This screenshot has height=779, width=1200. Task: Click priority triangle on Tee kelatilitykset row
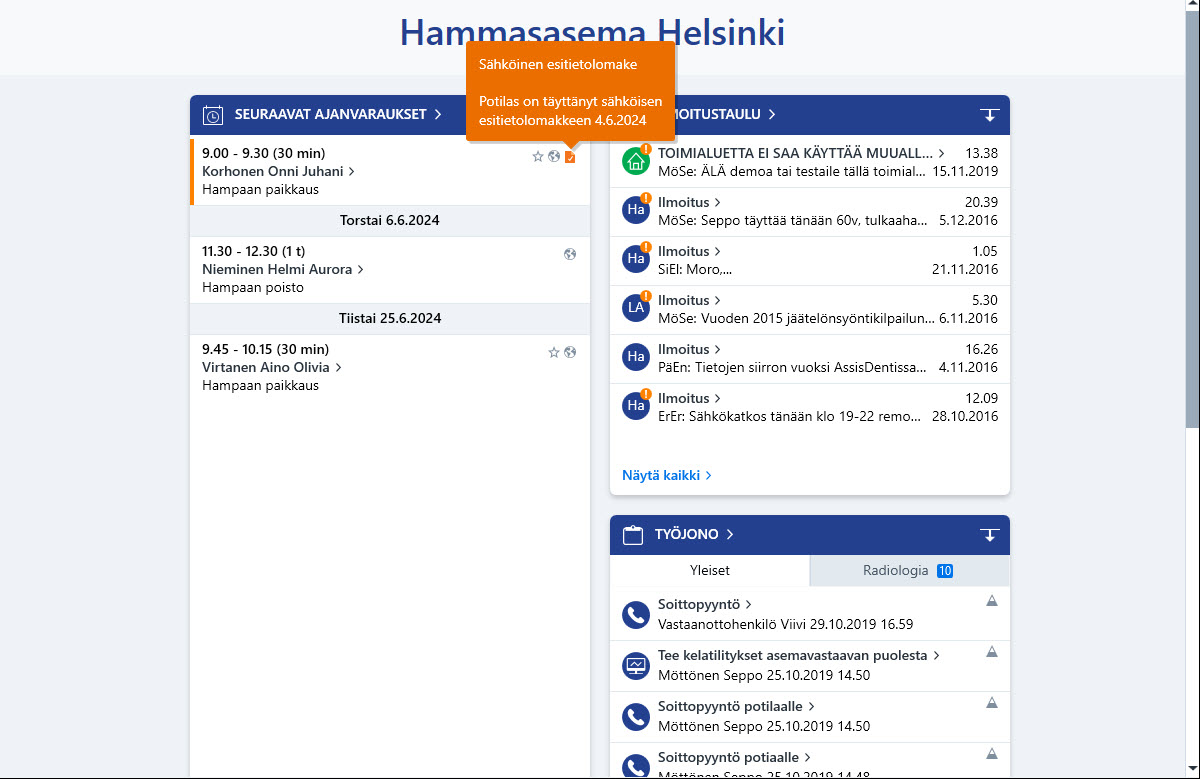[992, 652]
